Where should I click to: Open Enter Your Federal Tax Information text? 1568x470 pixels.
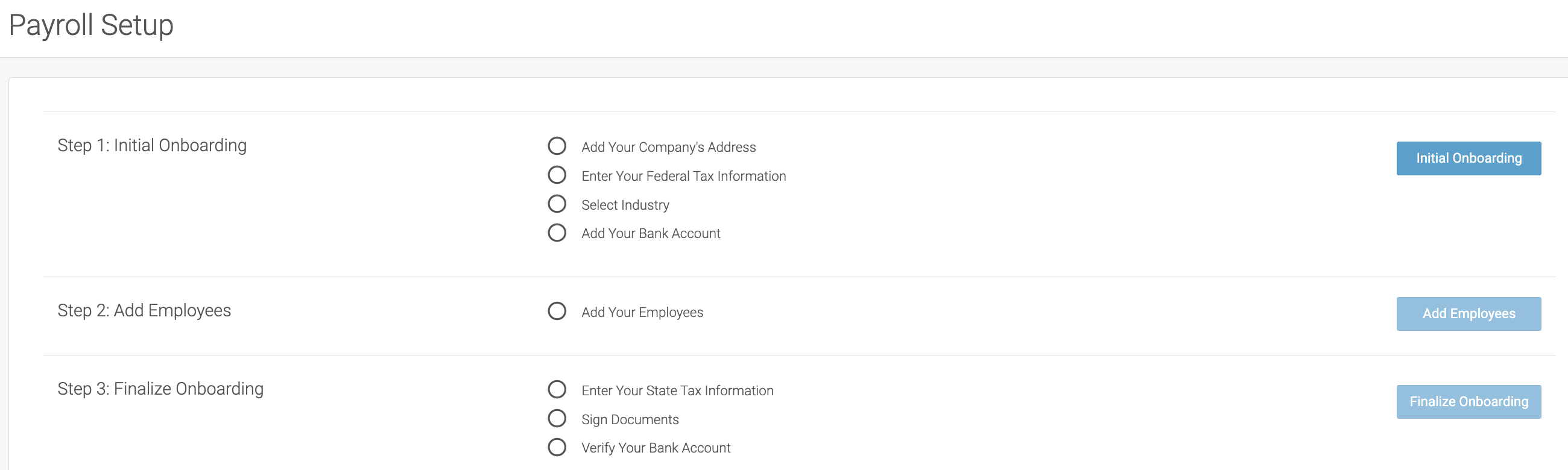(x=683, y=177)
